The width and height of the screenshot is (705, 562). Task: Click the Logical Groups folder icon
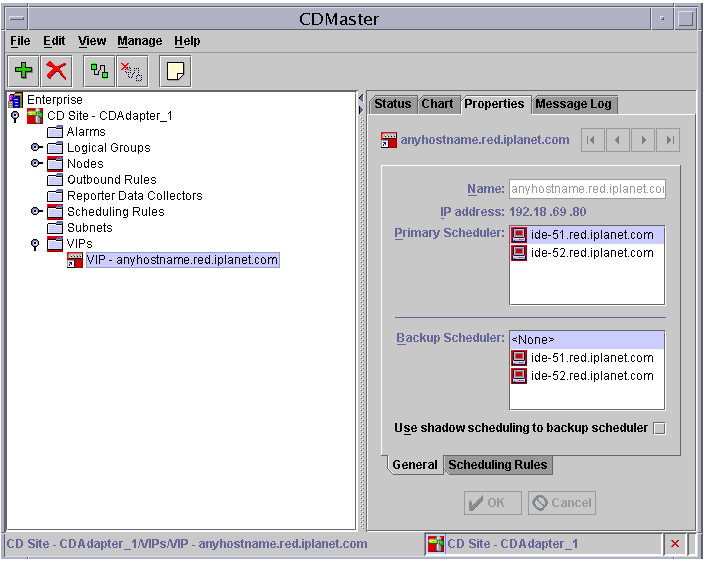(55, 148)
